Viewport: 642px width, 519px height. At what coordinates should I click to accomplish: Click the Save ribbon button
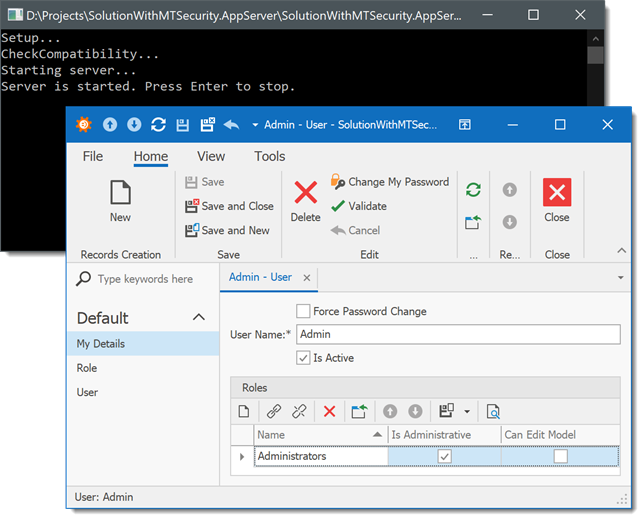click(204, 182)
